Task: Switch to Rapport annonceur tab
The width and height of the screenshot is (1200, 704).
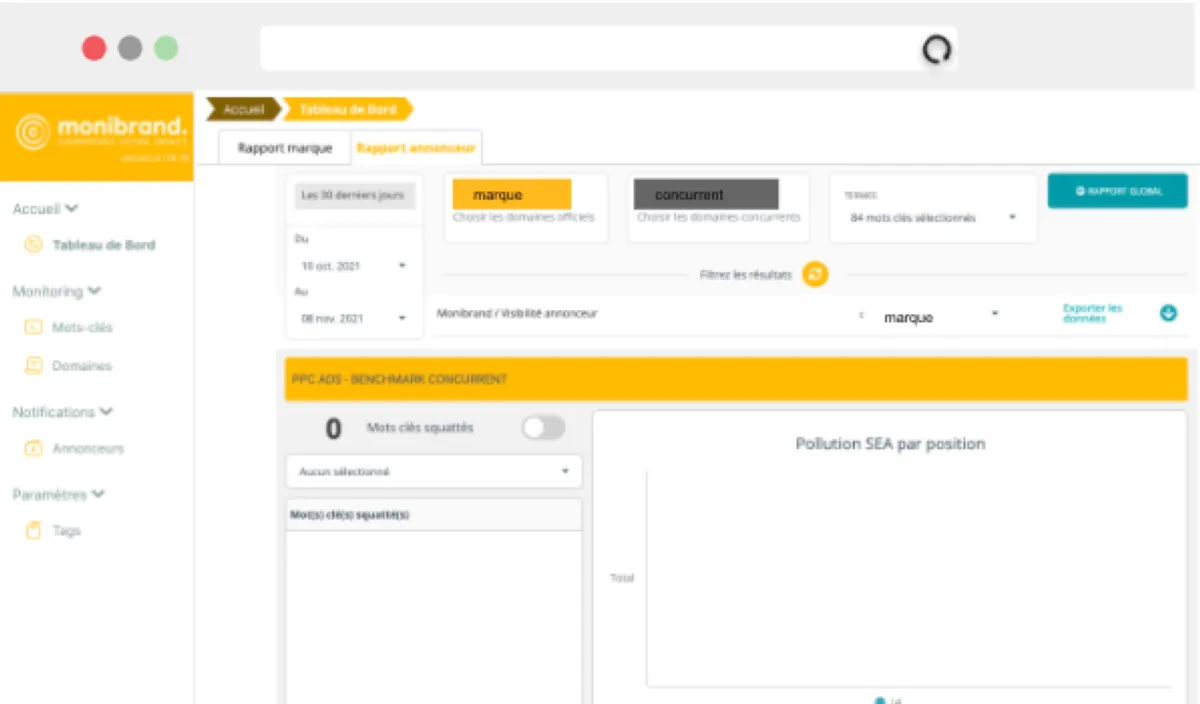Action: click(416, 148)
